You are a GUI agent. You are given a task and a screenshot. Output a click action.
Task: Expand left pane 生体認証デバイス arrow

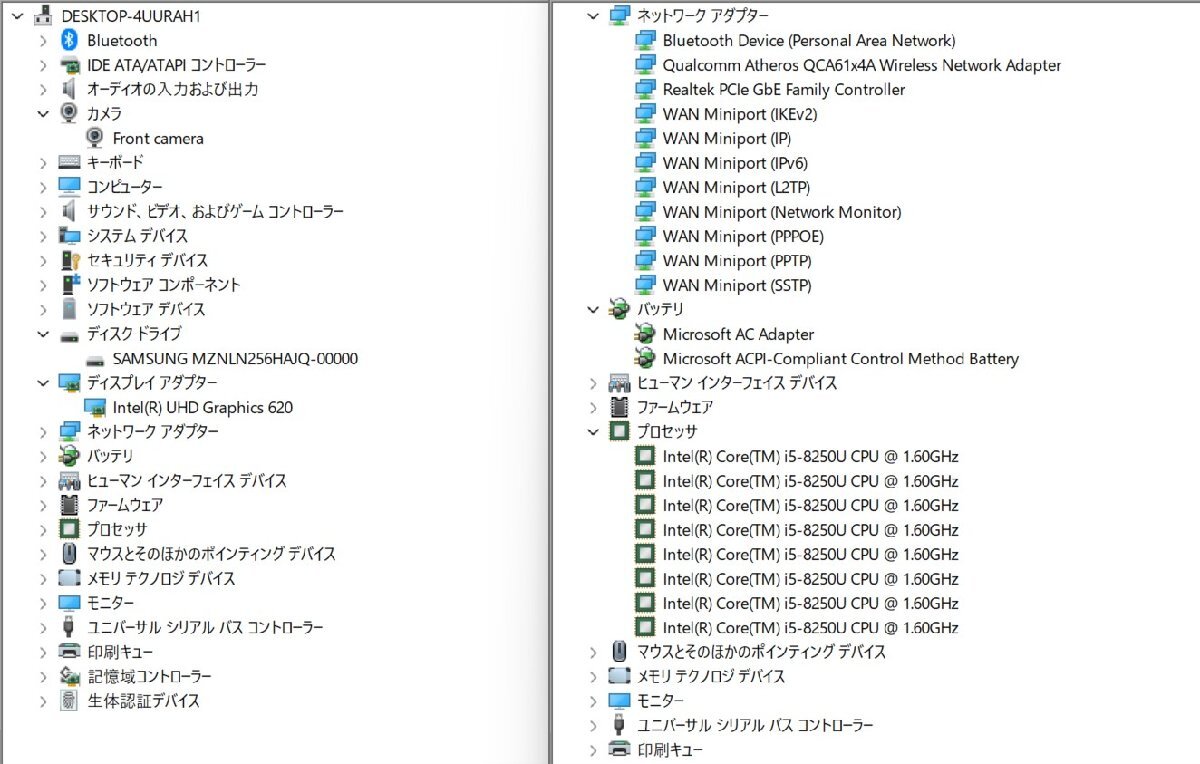[x=43, y=701]
